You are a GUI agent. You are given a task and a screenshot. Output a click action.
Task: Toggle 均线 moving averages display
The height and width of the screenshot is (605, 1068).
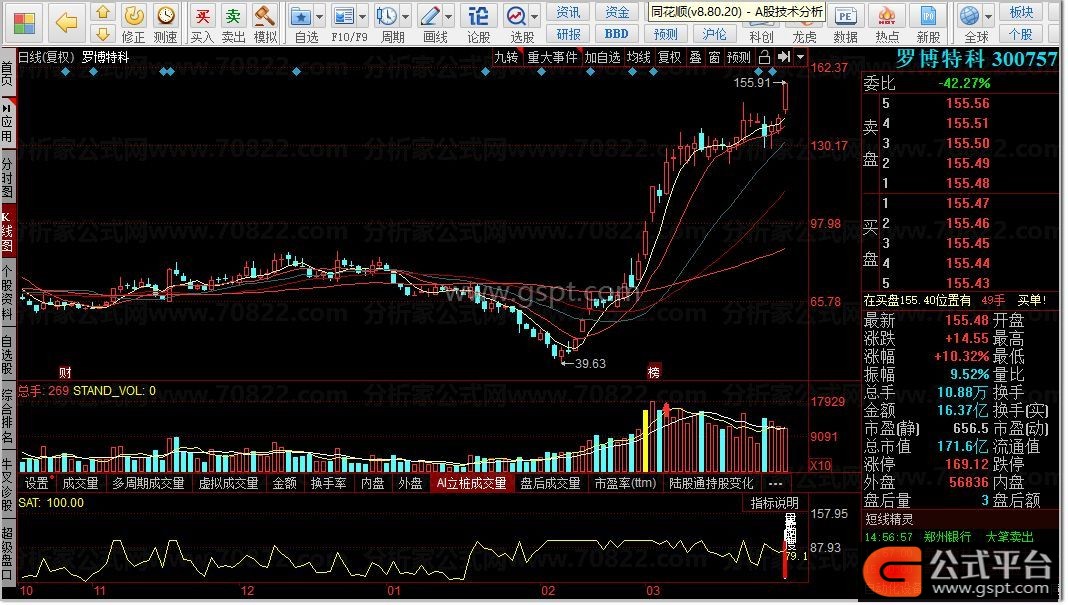pyautogui.click(x=639, y=57)
